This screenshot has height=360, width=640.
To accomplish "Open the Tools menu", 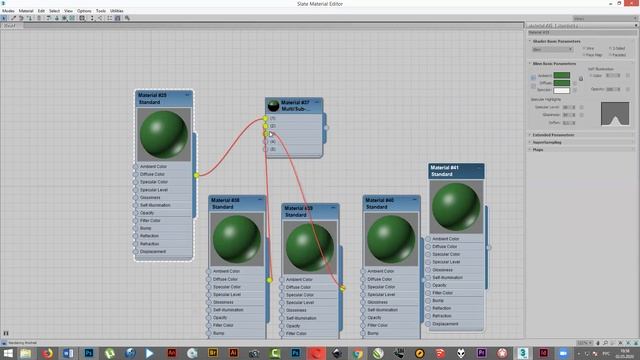I will click(101, 11).
